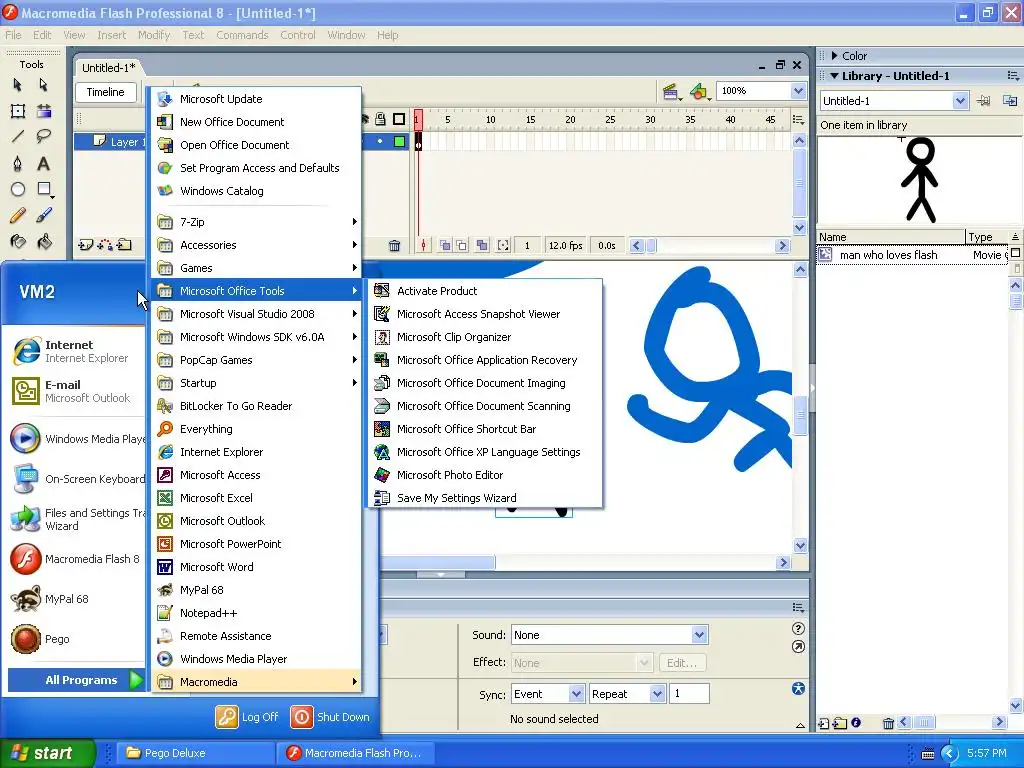Open the timeline frame view menu

[798, 119]
